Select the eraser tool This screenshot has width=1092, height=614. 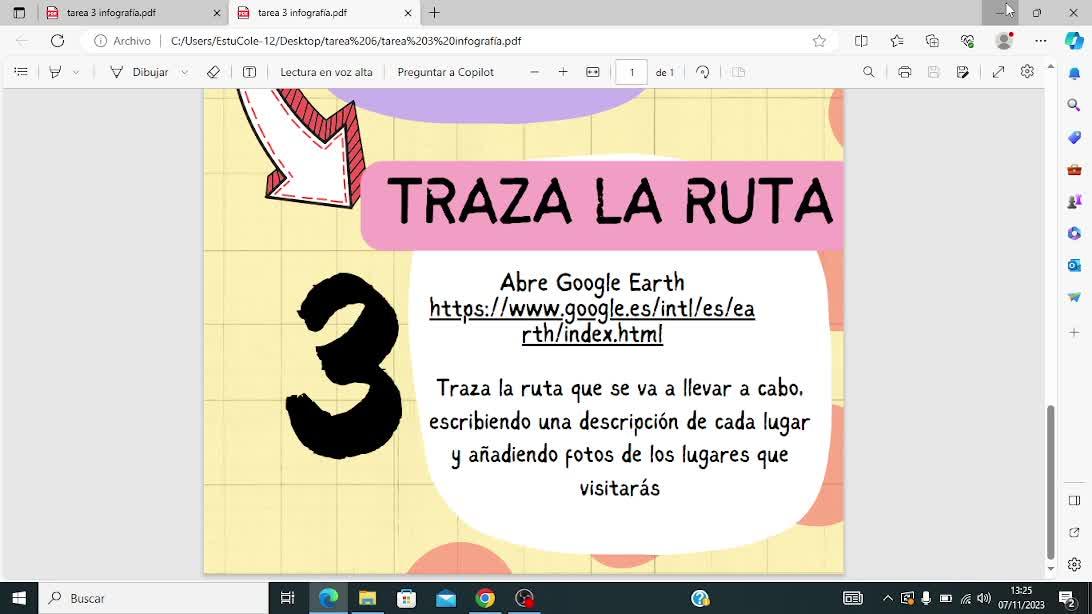point(214,72)
